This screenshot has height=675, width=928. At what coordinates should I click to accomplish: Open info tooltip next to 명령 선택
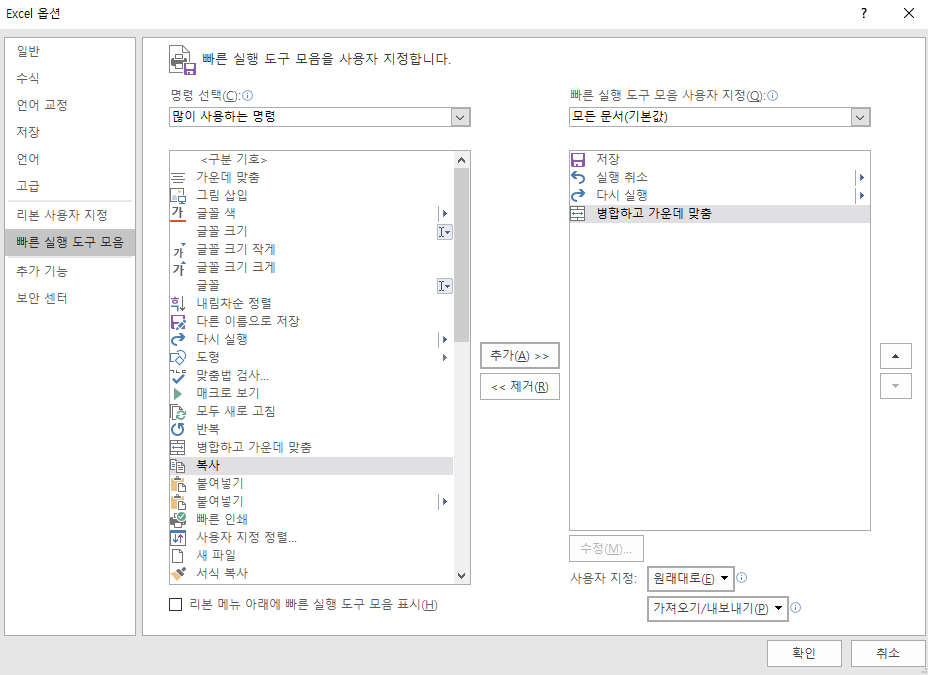point(248,95)
